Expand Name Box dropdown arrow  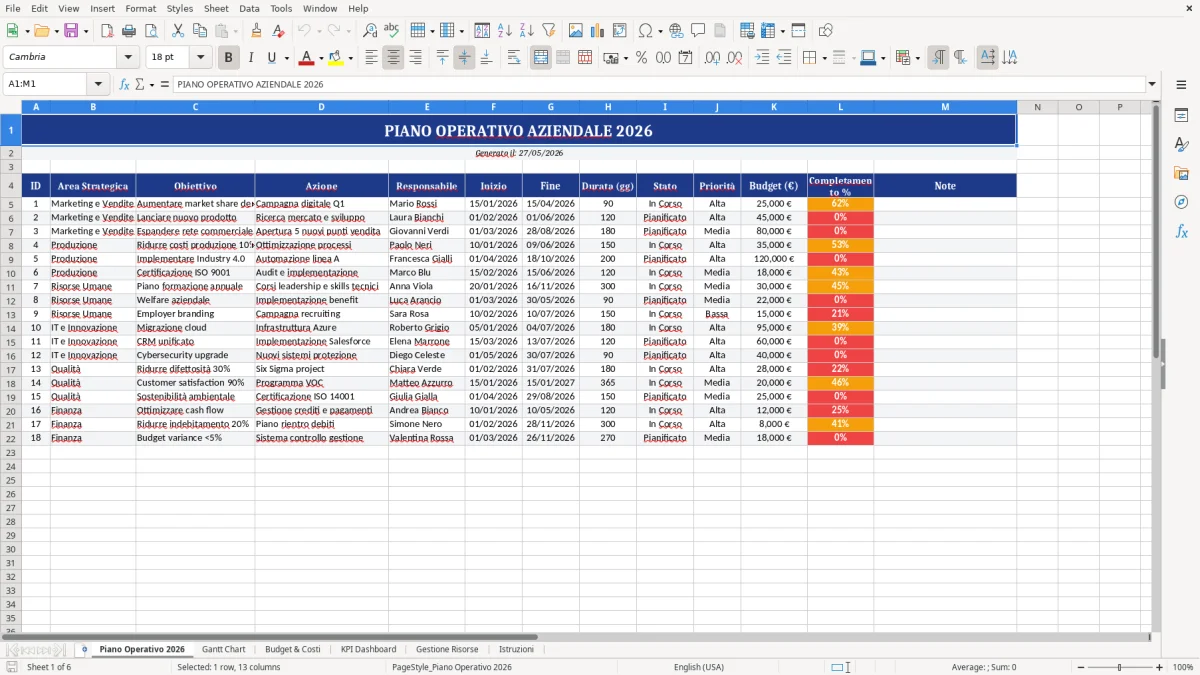pyautogui.click(x=98, y=85)
